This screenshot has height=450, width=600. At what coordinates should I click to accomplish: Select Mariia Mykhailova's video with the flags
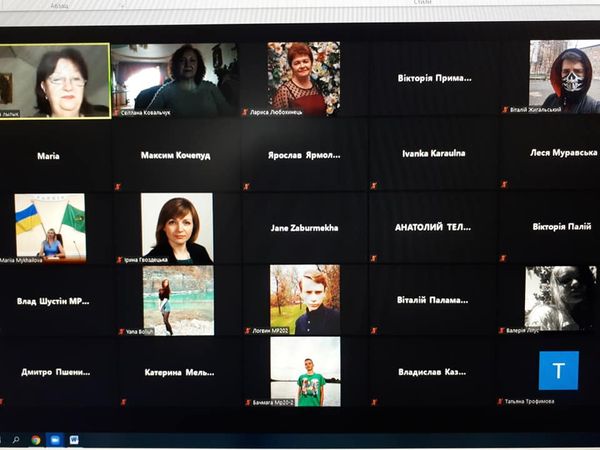tap(50, 227)
